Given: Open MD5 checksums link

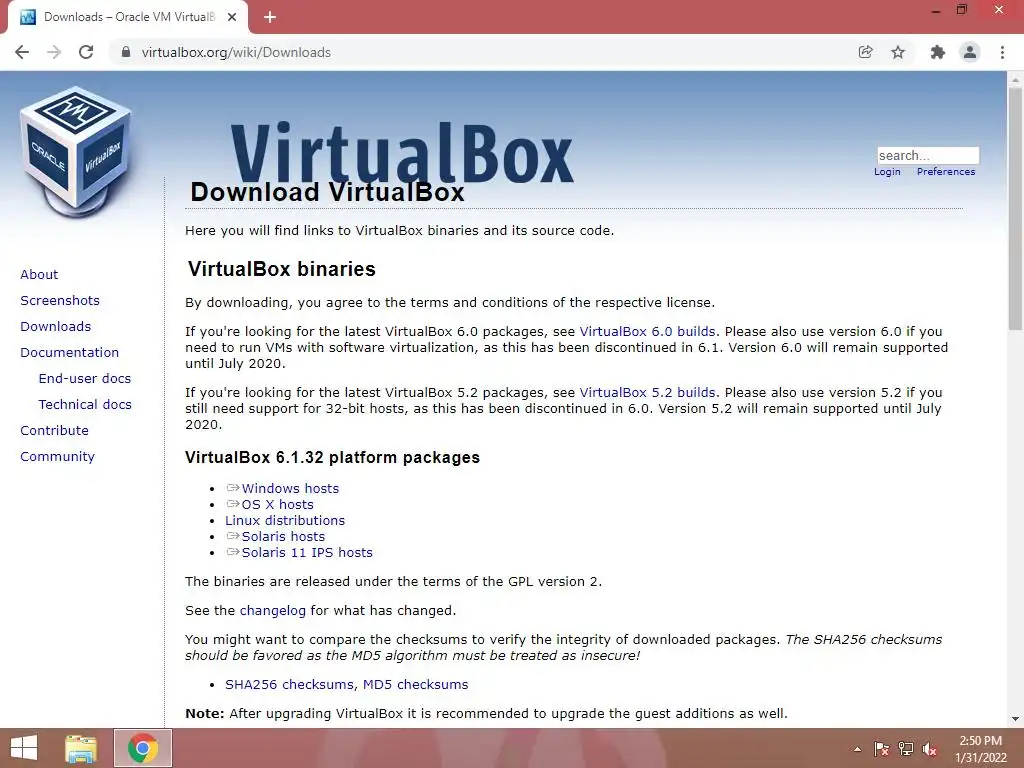Looking at the screenshot, I should tap(415, 684).
